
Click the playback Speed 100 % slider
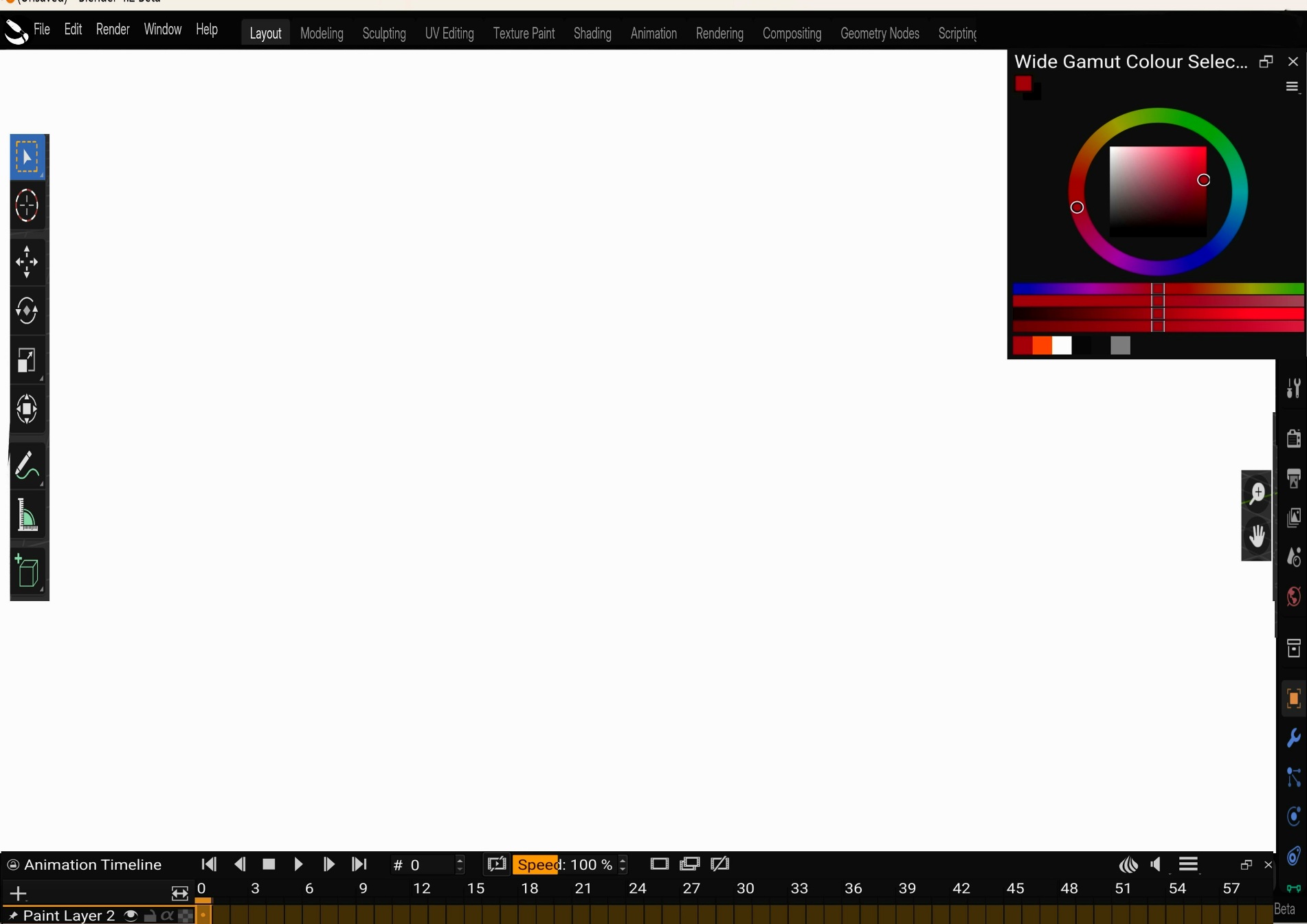tap(571, 864)
